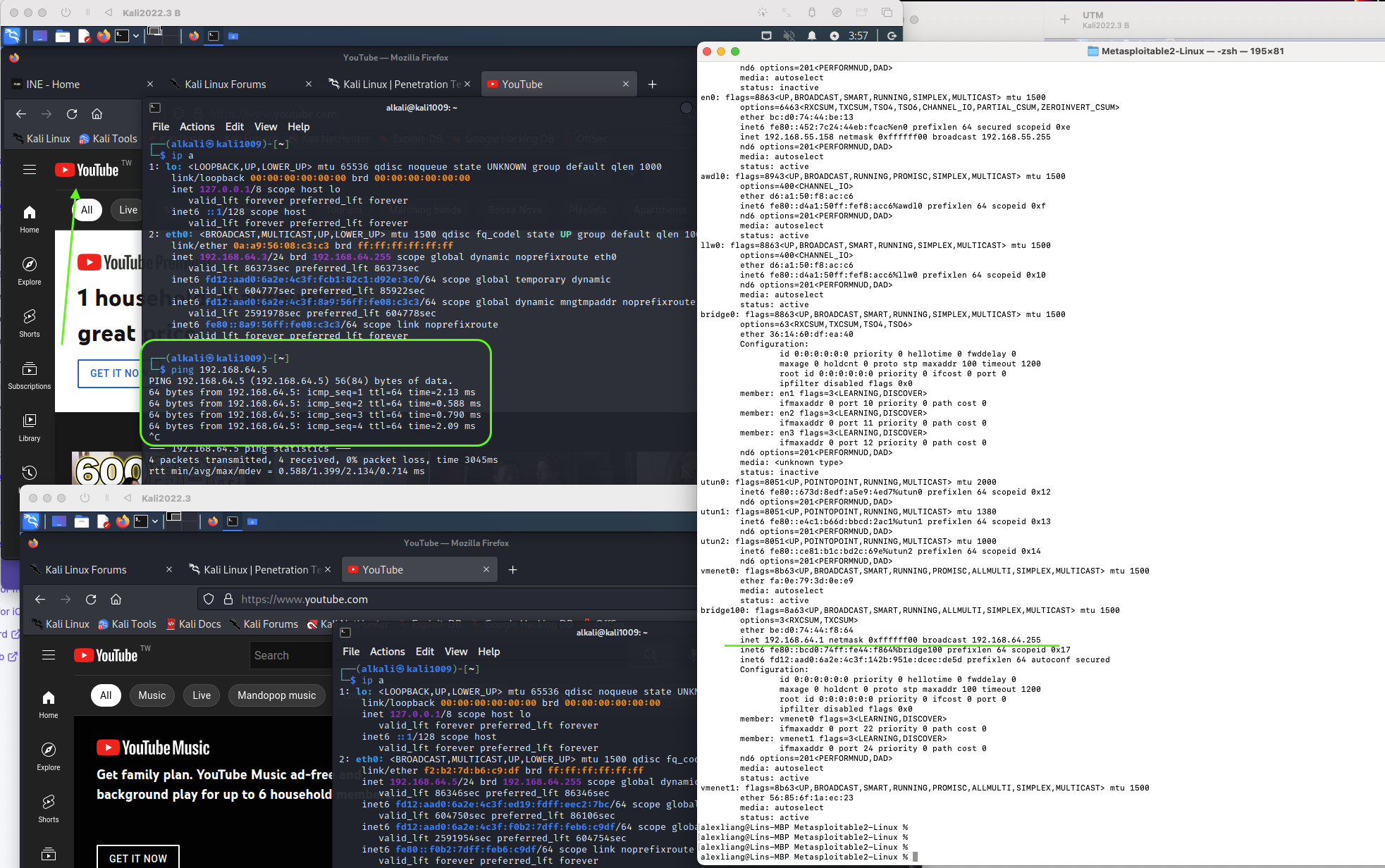Click the capture cursor icon in UTM toolbar

coord(763,12)
